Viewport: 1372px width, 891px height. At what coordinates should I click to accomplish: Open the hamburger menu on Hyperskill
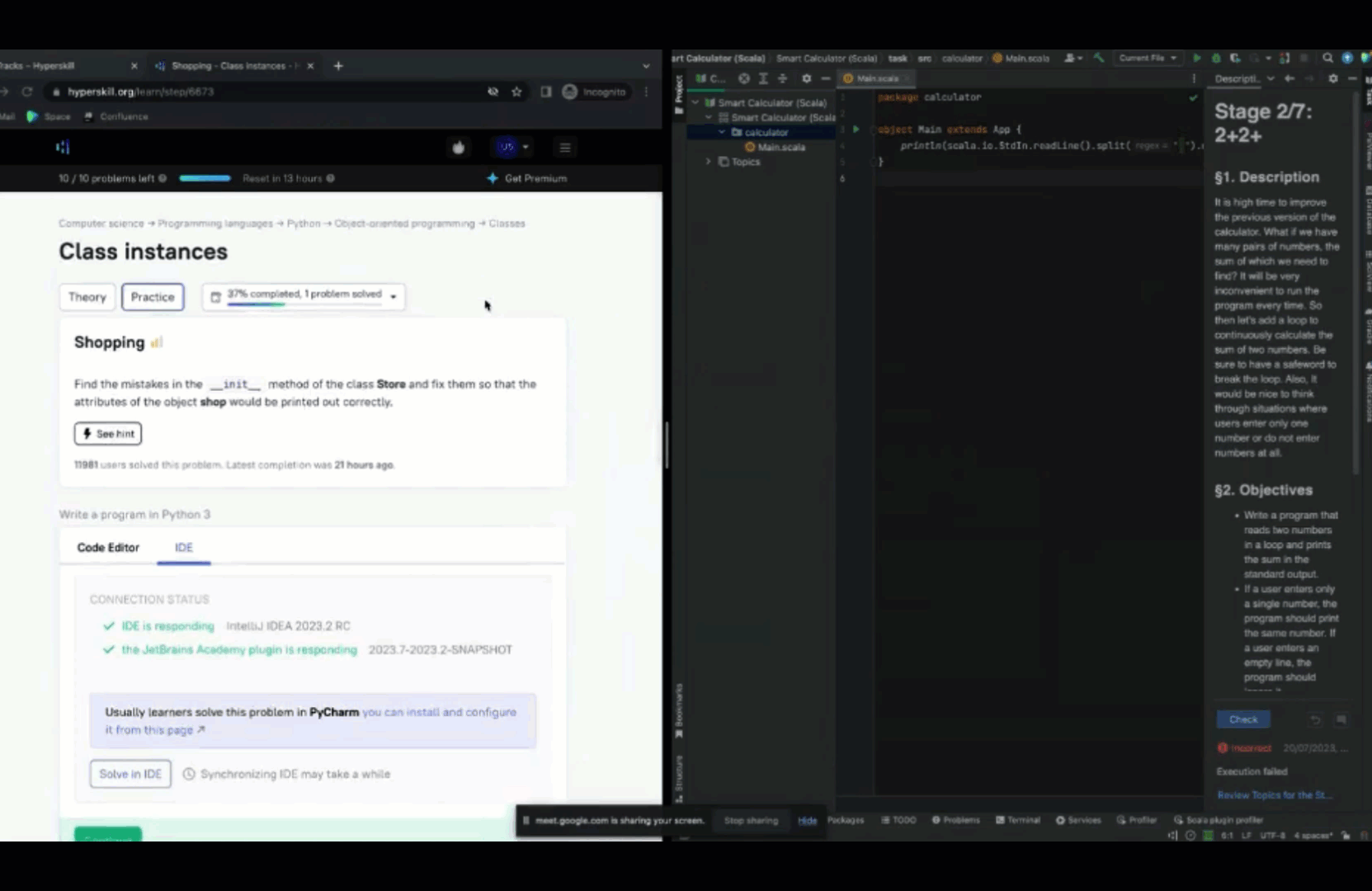[565, 148]
